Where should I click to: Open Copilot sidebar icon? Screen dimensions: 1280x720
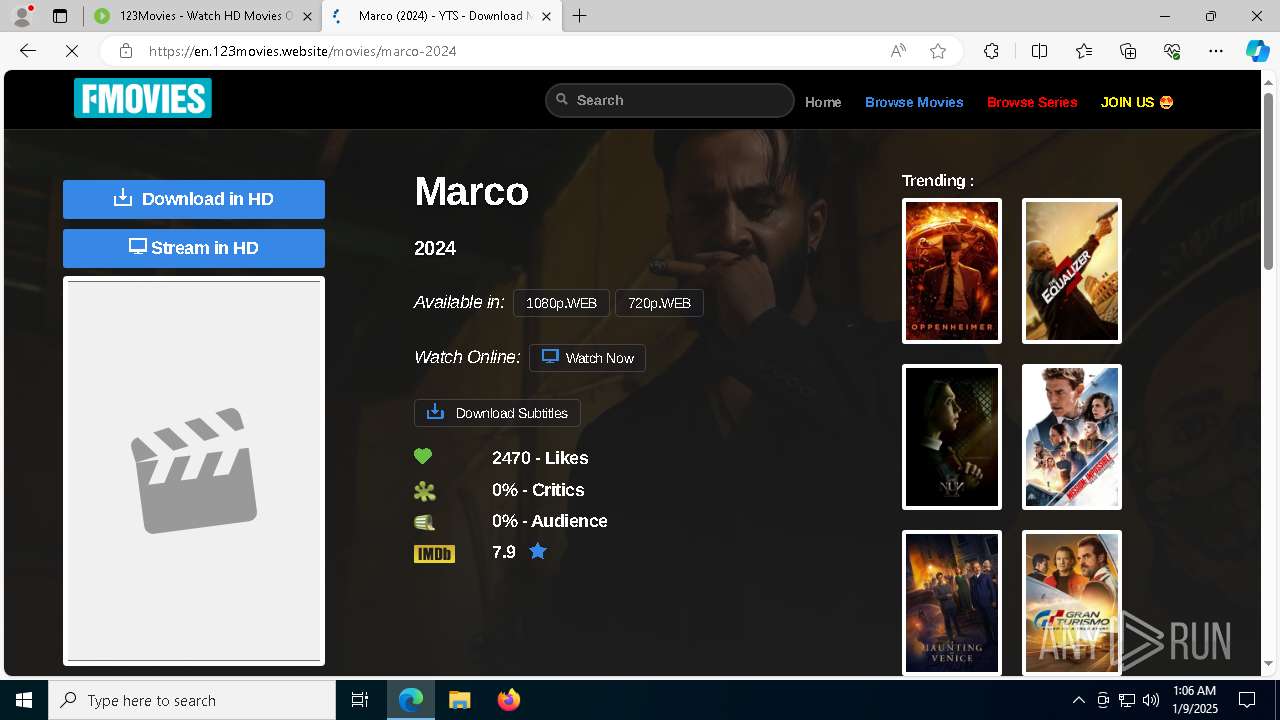pyautogui.click(x=1257, y=51)
